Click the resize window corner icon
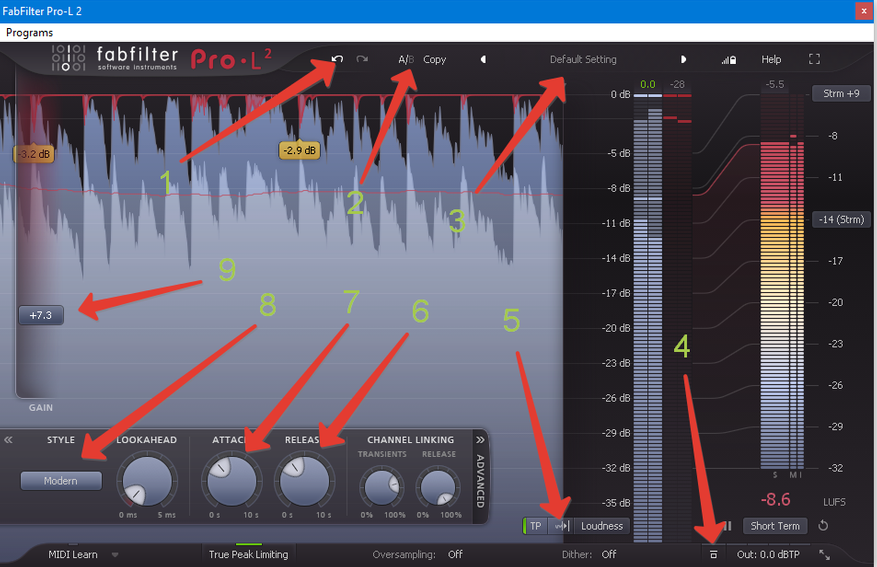877x567 pixels. click(x=824, y=554)
